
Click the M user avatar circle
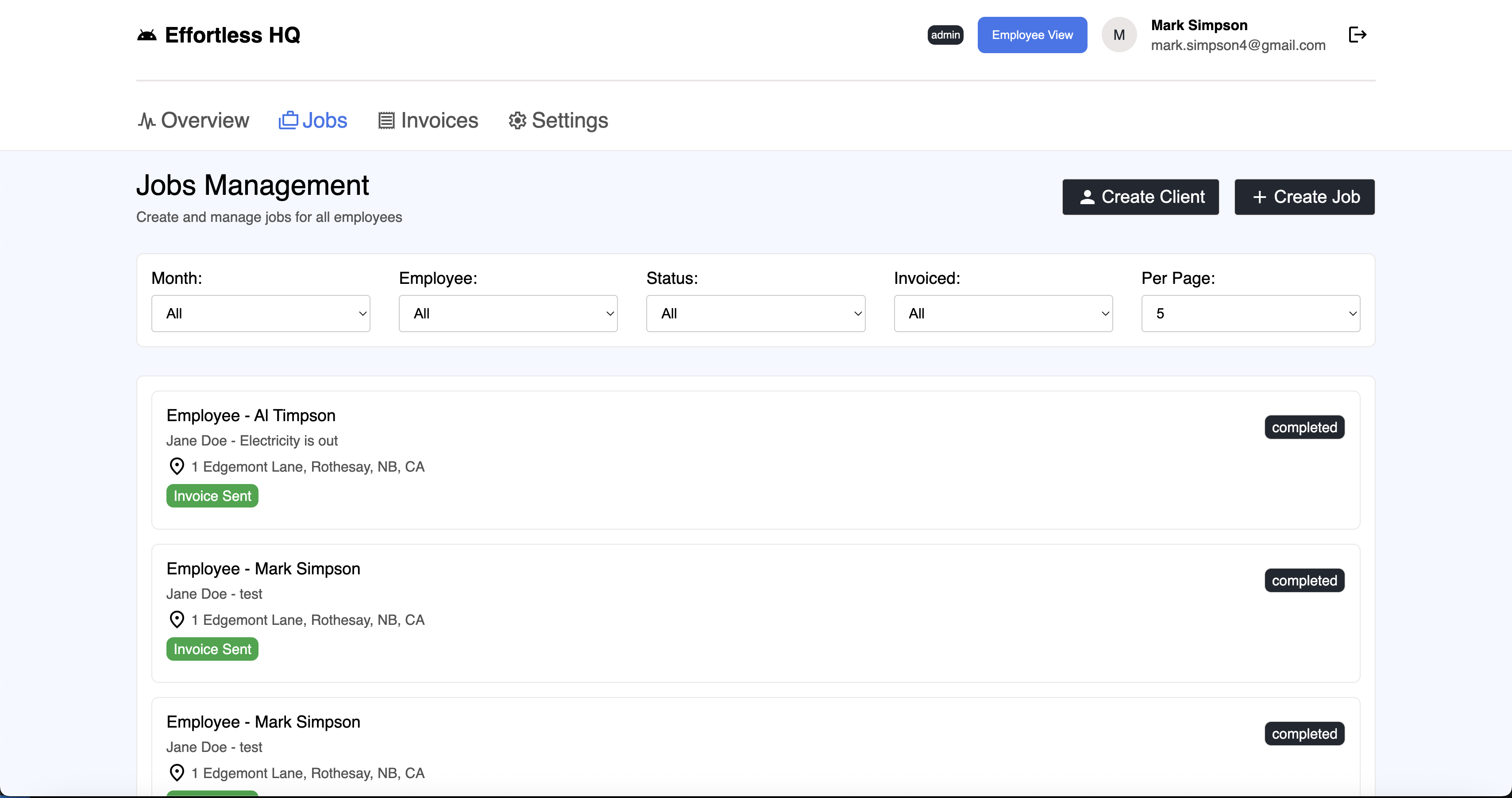point(1119,35)
